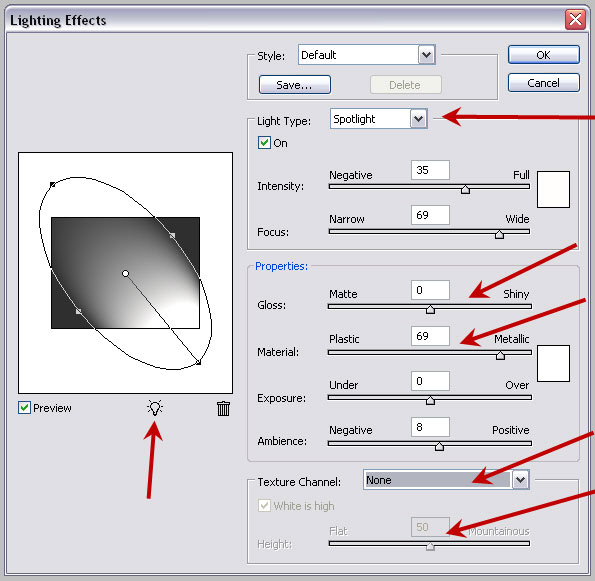Click the new light bulb icon
The height and width of the screenshot is (581, 595).
155,408
